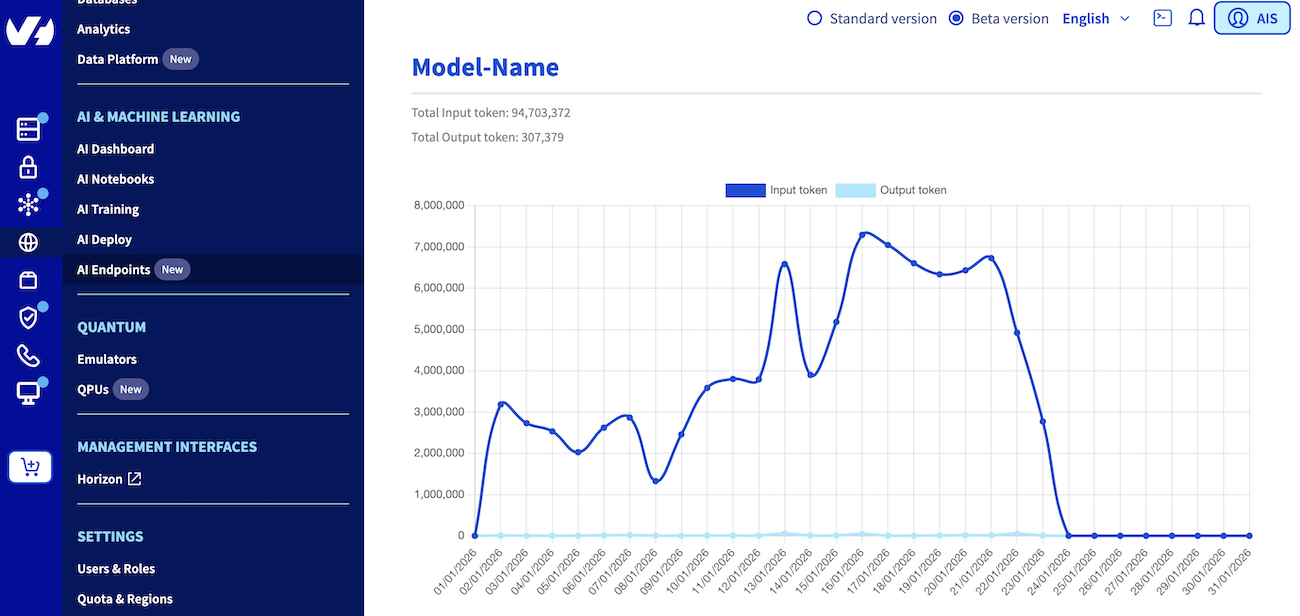Viewport: 1300px width, 616px height.
Task: Click the QPUs entry with New badge
Action: (92, 389)
